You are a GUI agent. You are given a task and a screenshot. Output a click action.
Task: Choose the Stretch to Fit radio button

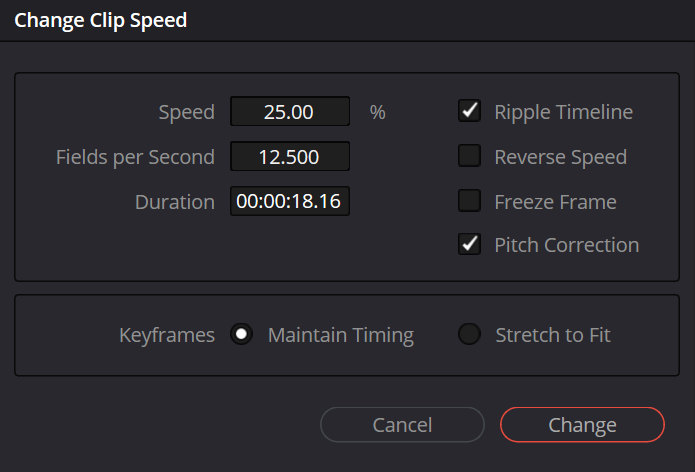470,335
